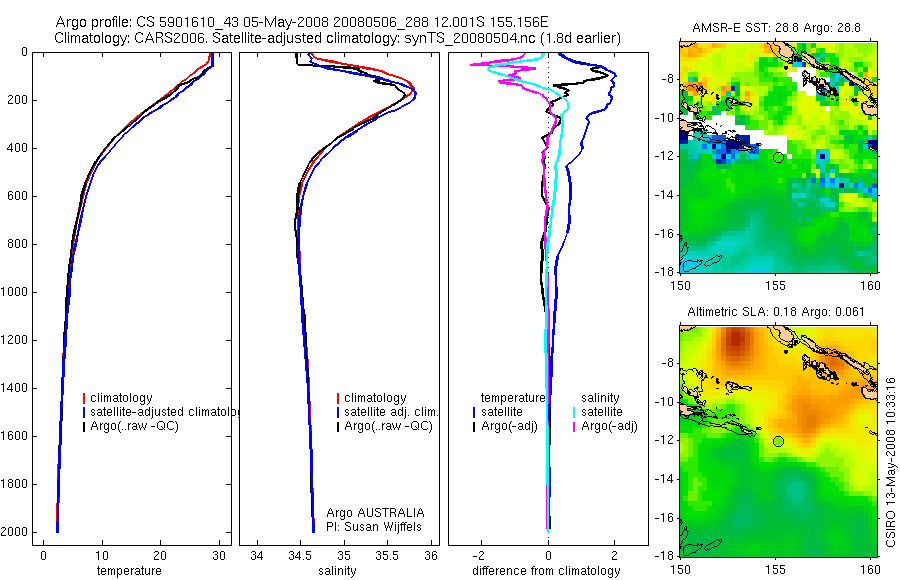Click magenta 'Argo(-adj)' salinity legend entry
Viewport: 900px width, 580px height.
pyautogui.click(x=609, y=426)
